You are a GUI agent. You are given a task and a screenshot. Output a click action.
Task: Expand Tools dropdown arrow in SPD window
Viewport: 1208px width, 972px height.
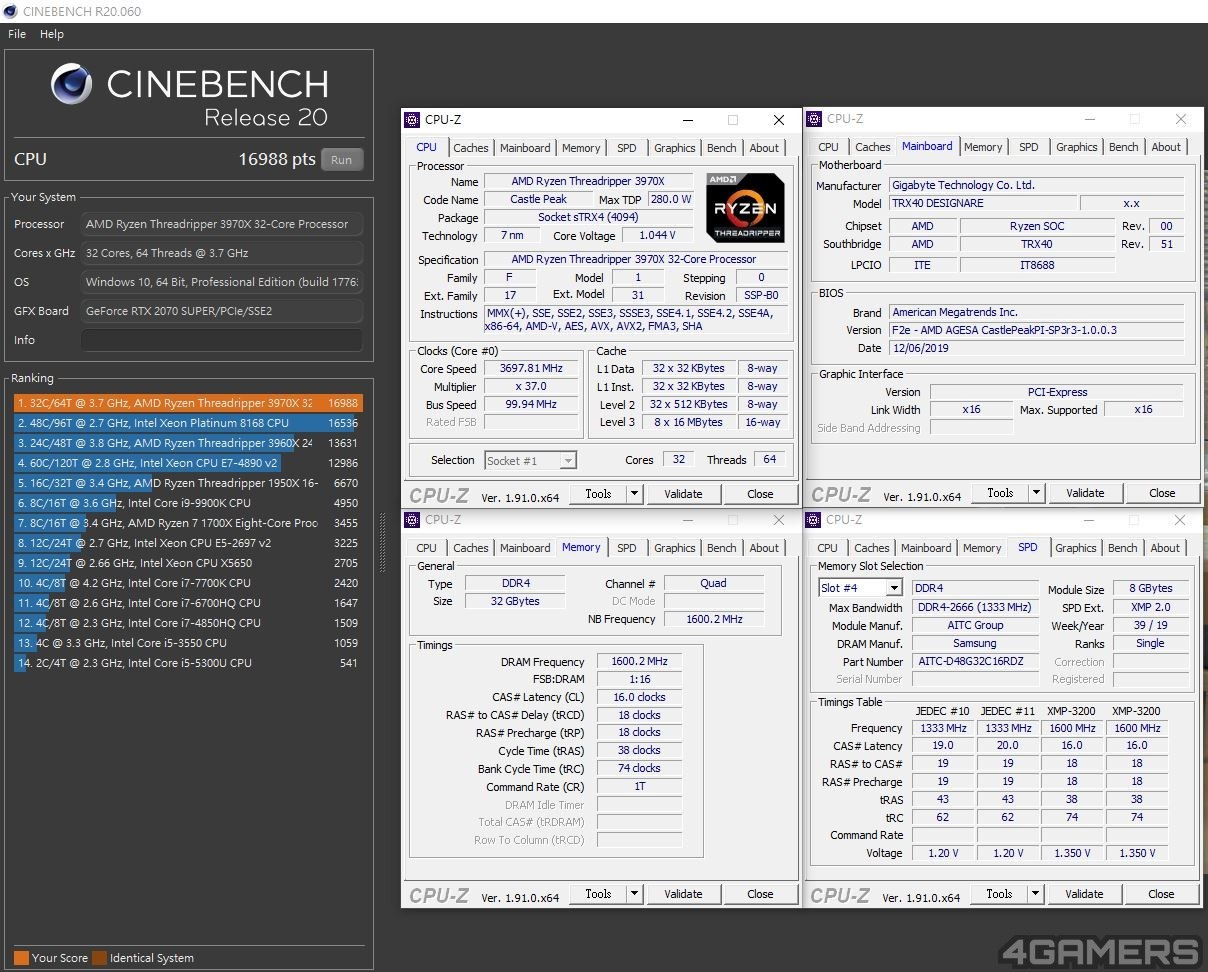pos(1035,894)
